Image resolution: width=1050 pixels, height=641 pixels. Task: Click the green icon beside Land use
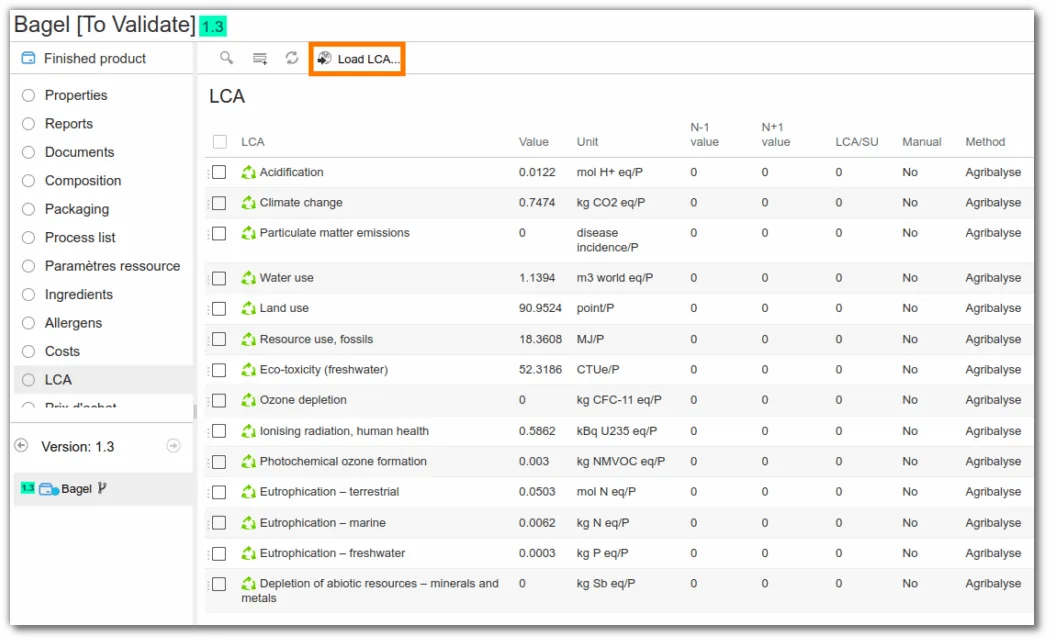click(248, 308)
